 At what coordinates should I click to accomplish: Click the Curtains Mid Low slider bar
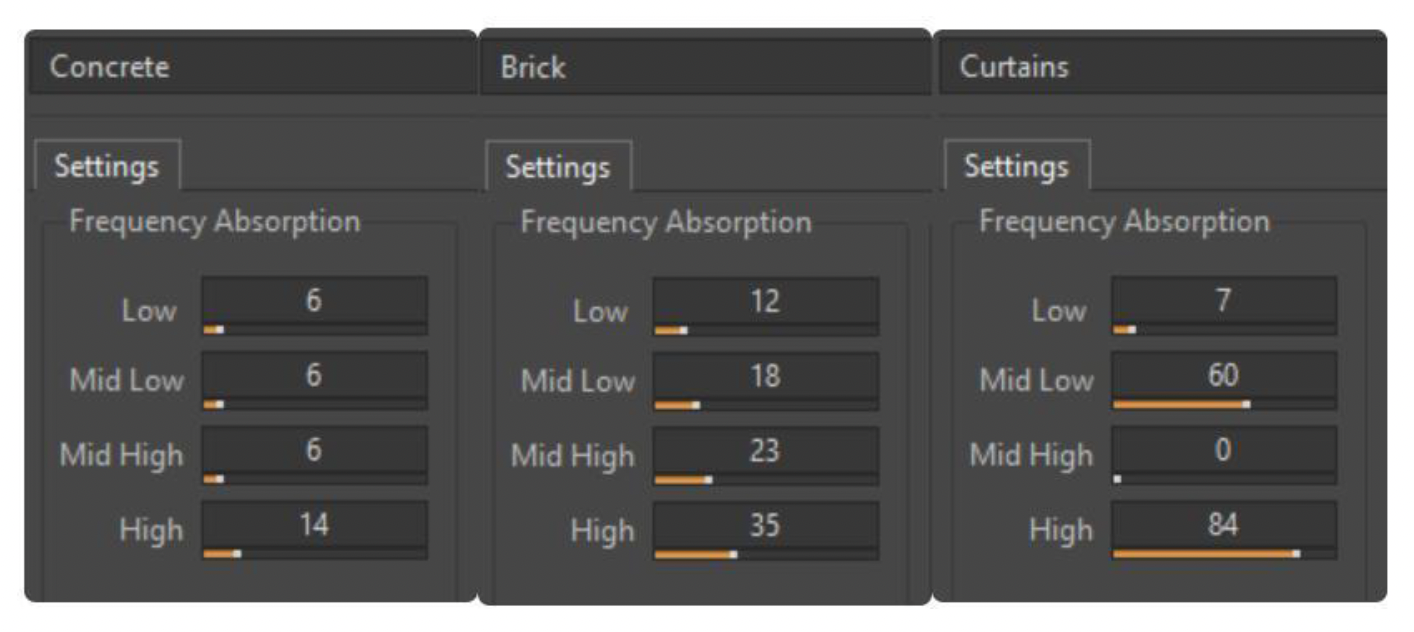pyautogui.click(x=1223, y=404)
